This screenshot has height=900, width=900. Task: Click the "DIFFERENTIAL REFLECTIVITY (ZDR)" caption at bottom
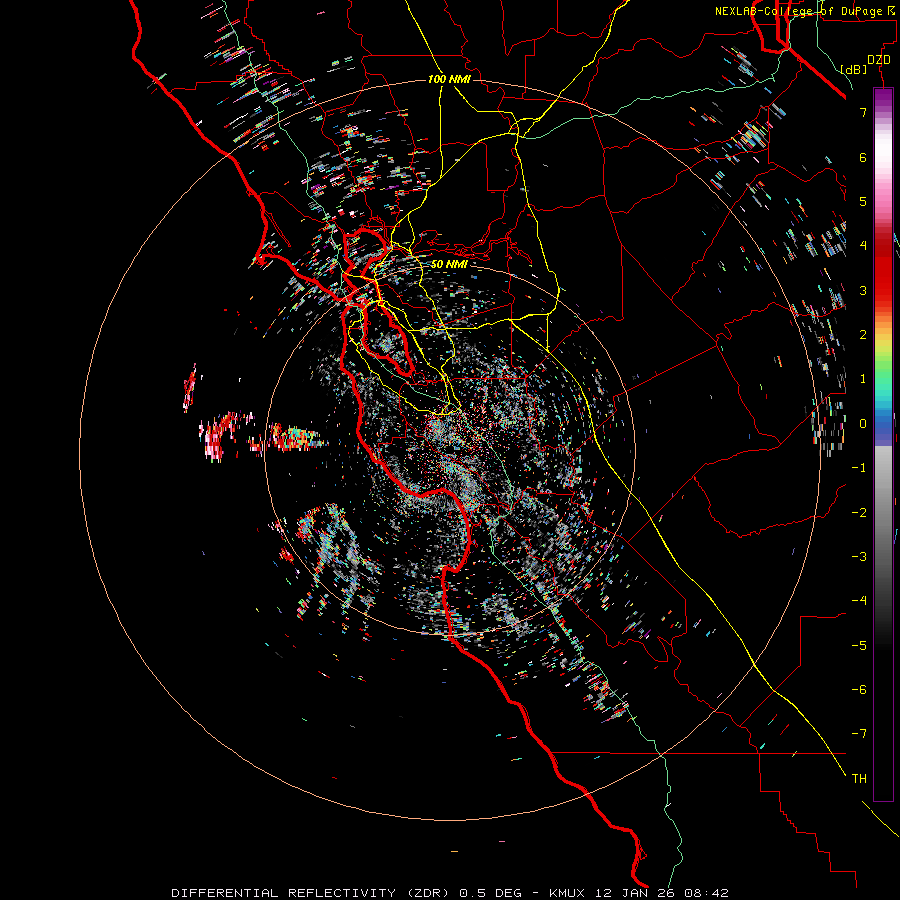coord(311,893)
